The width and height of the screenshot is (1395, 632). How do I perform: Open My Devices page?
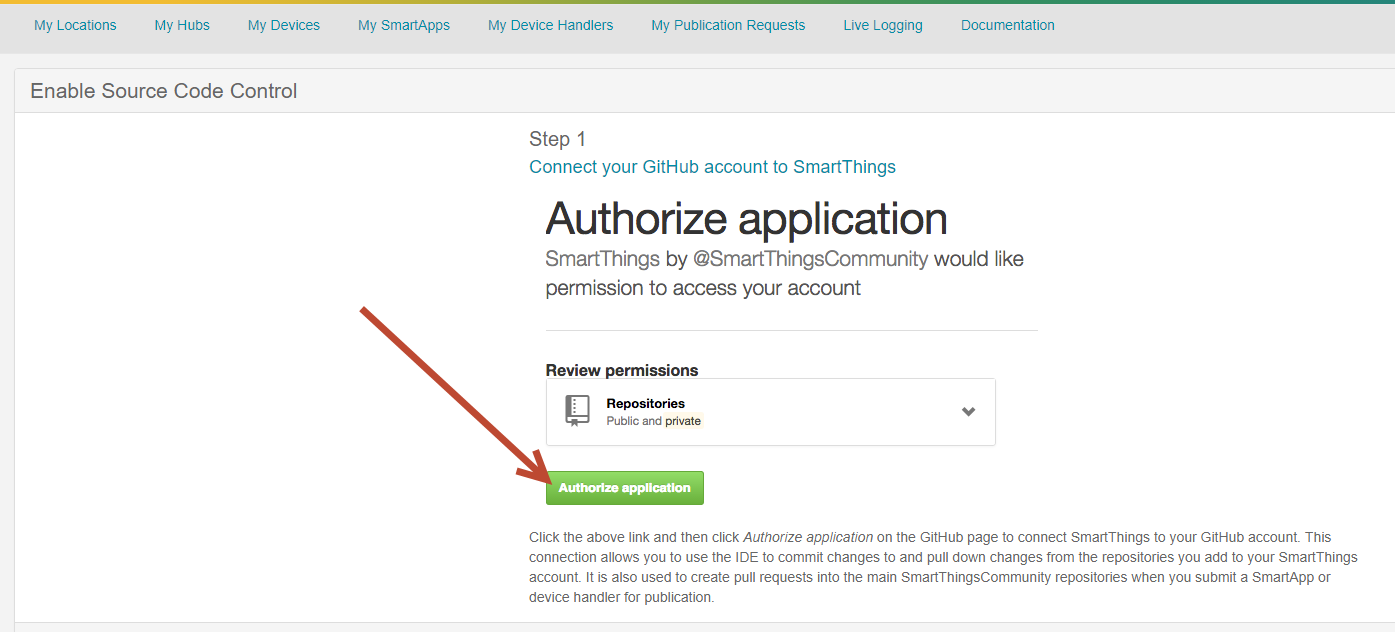pyautogui.click(x=284, y=25)
